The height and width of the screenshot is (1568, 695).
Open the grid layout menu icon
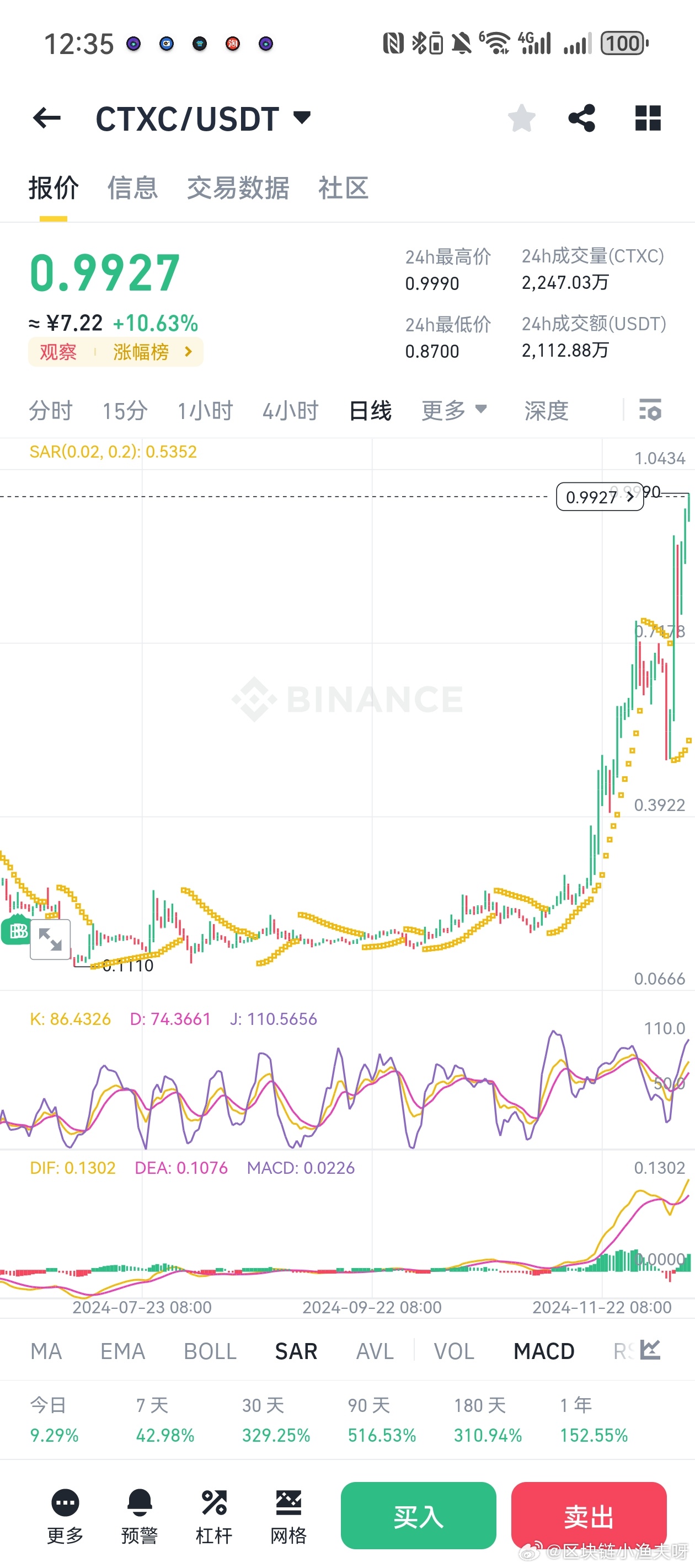(648, 118)
